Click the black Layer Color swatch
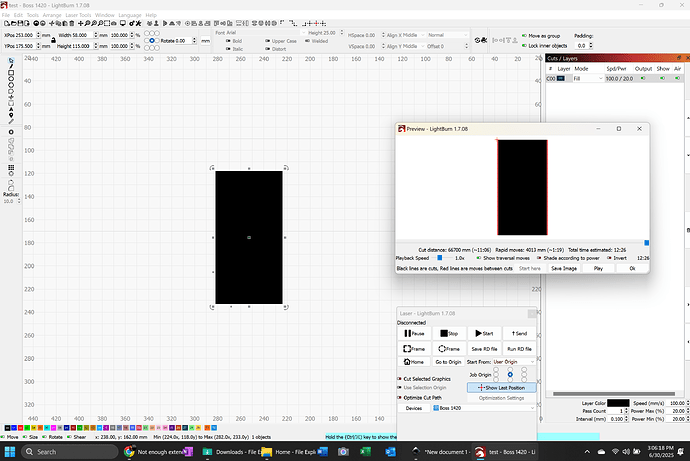This screenshot has height=461, width=690. click(618, 403)
